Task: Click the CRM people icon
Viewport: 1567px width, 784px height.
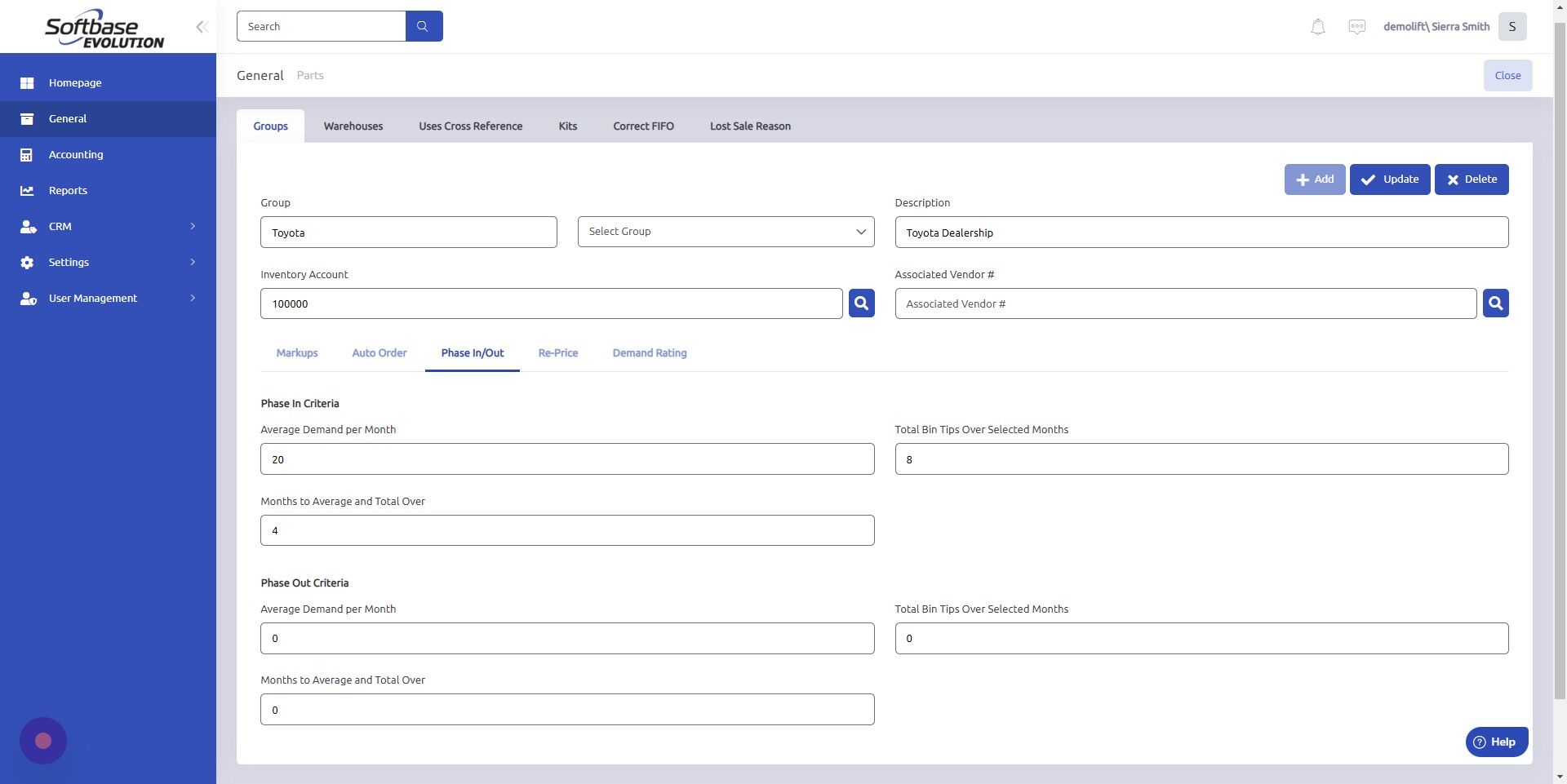Action: click(x=28, y=226)
